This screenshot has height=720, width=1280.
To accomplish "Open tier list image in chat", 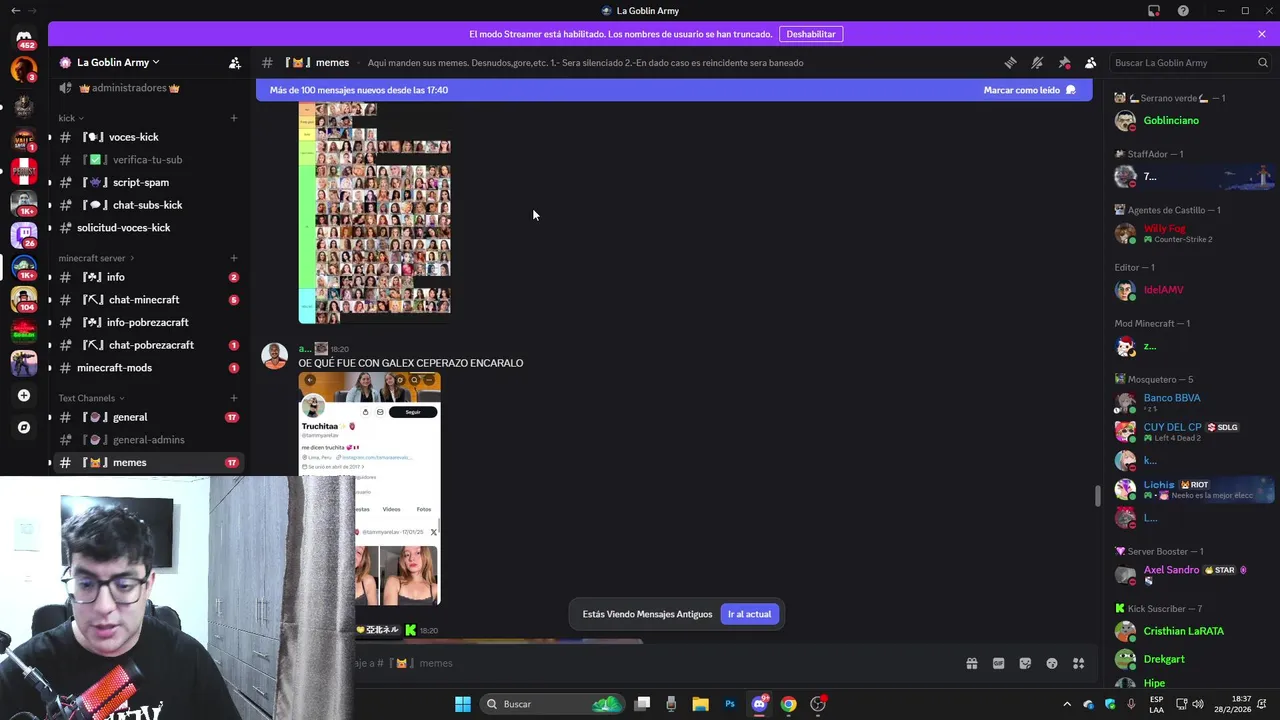I will pyautogui.click(x=375, y=212).
